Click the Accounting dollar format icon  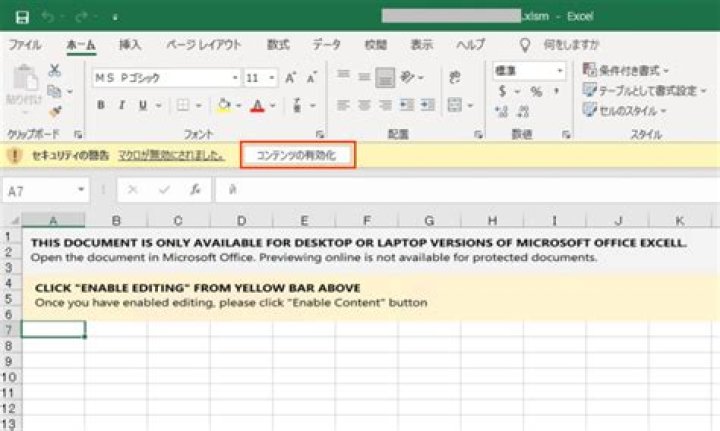(x=502, y=92)
